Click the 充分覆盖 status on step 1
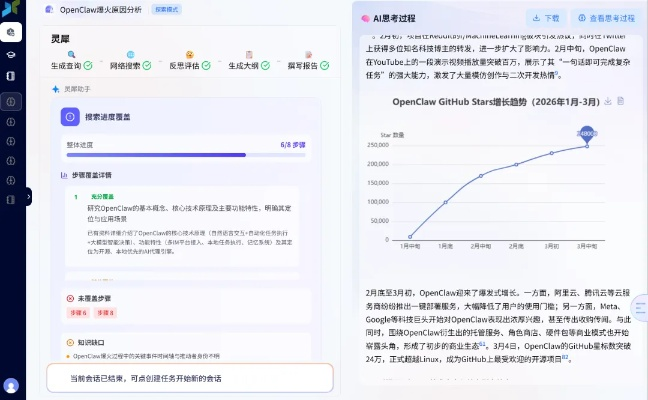Screen dimensions: 648x400 pyautogui.click(x=102, y=197)
